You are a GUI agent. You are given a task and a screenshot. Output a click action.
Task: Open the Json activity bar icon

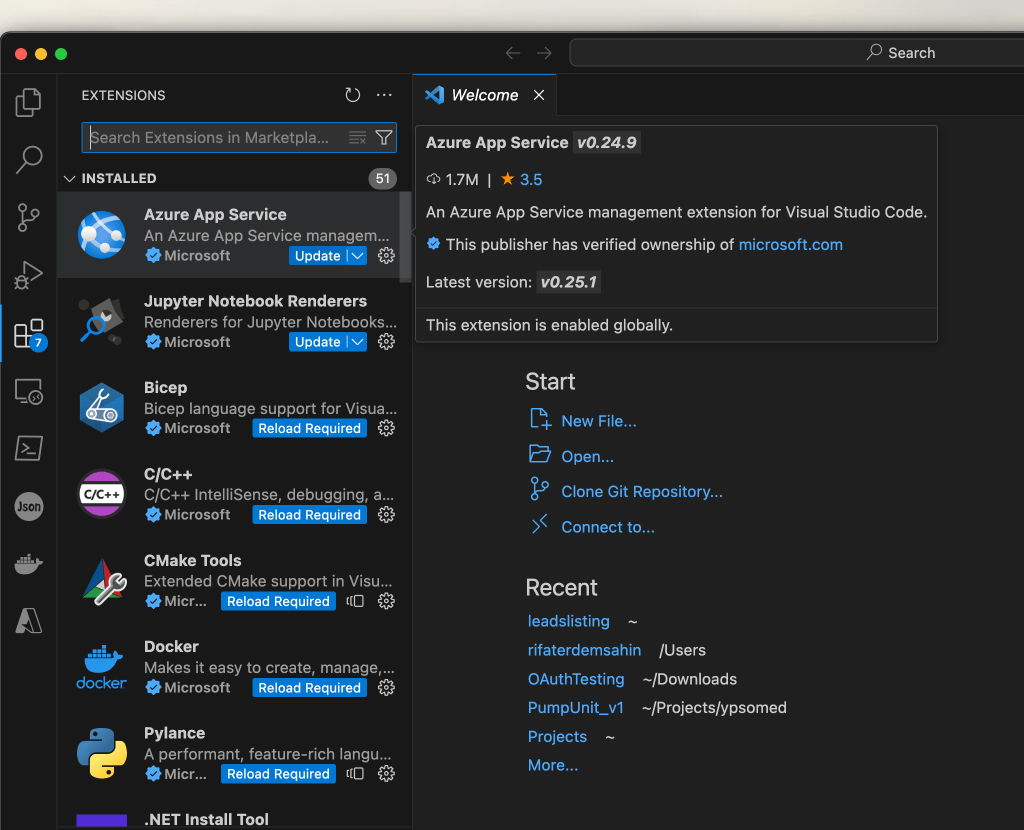[29, 506]
